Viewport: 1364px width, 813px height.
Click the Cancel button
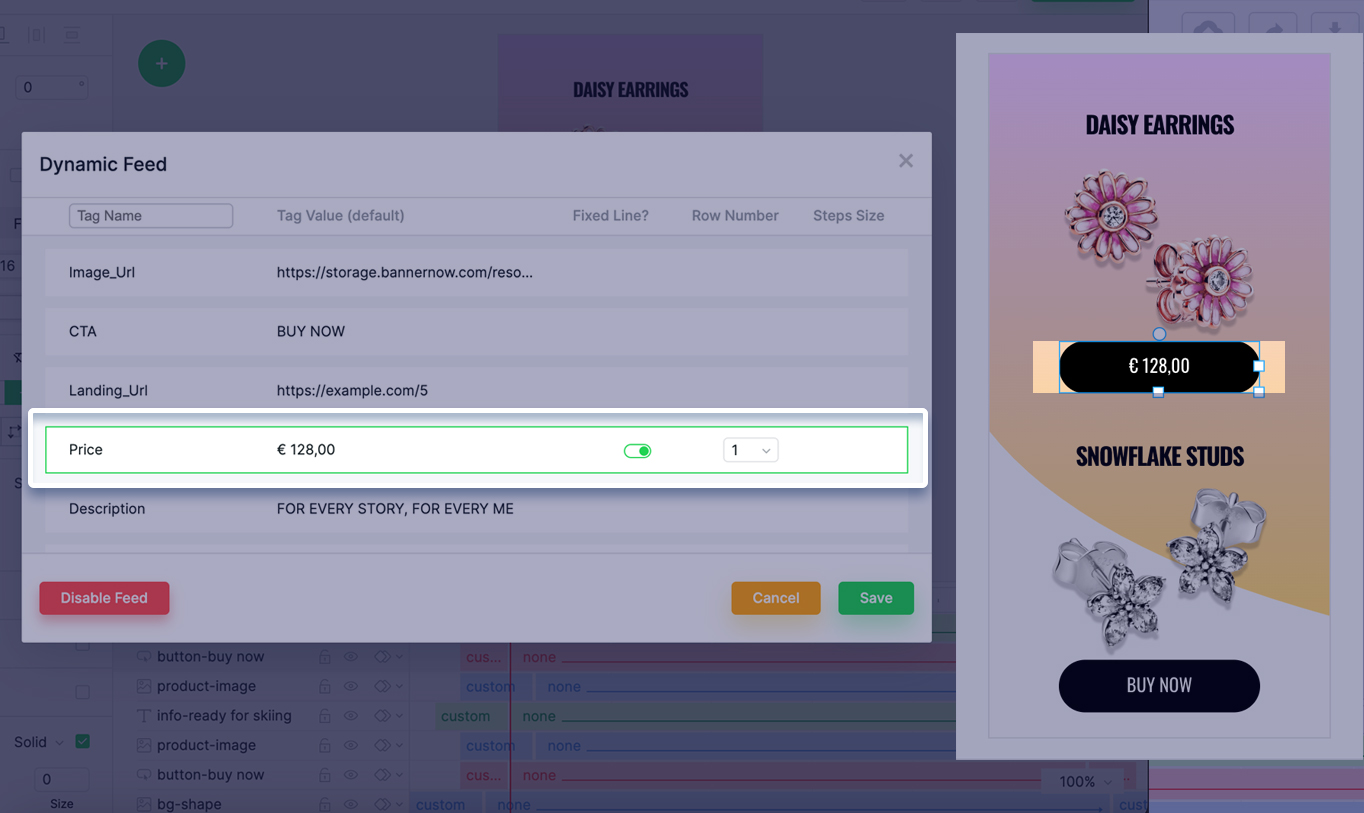[776, 598]
